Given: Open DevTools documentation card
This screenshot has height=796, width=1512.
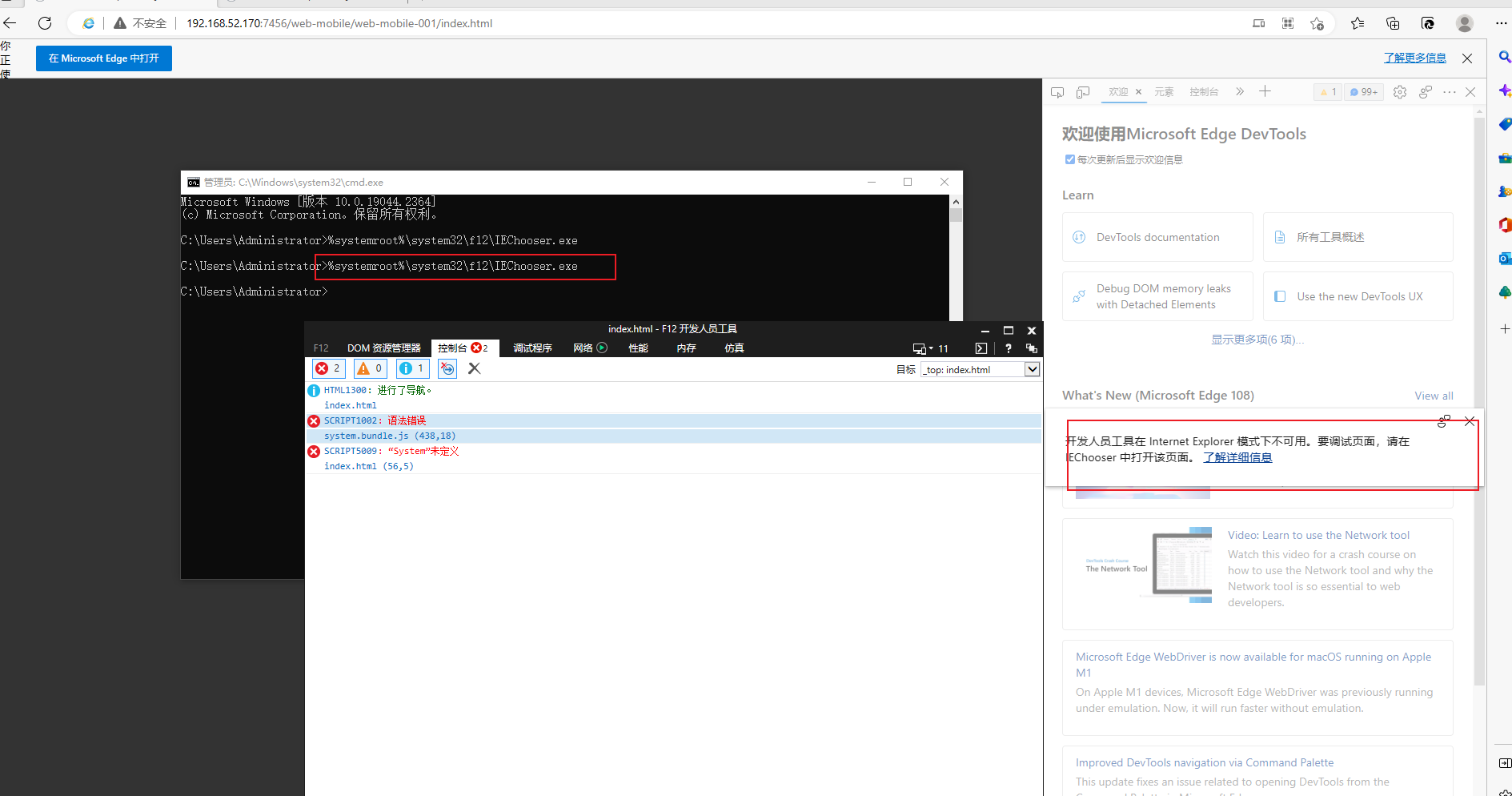Looking at the screenshot, I should (x=1157, y=237).
